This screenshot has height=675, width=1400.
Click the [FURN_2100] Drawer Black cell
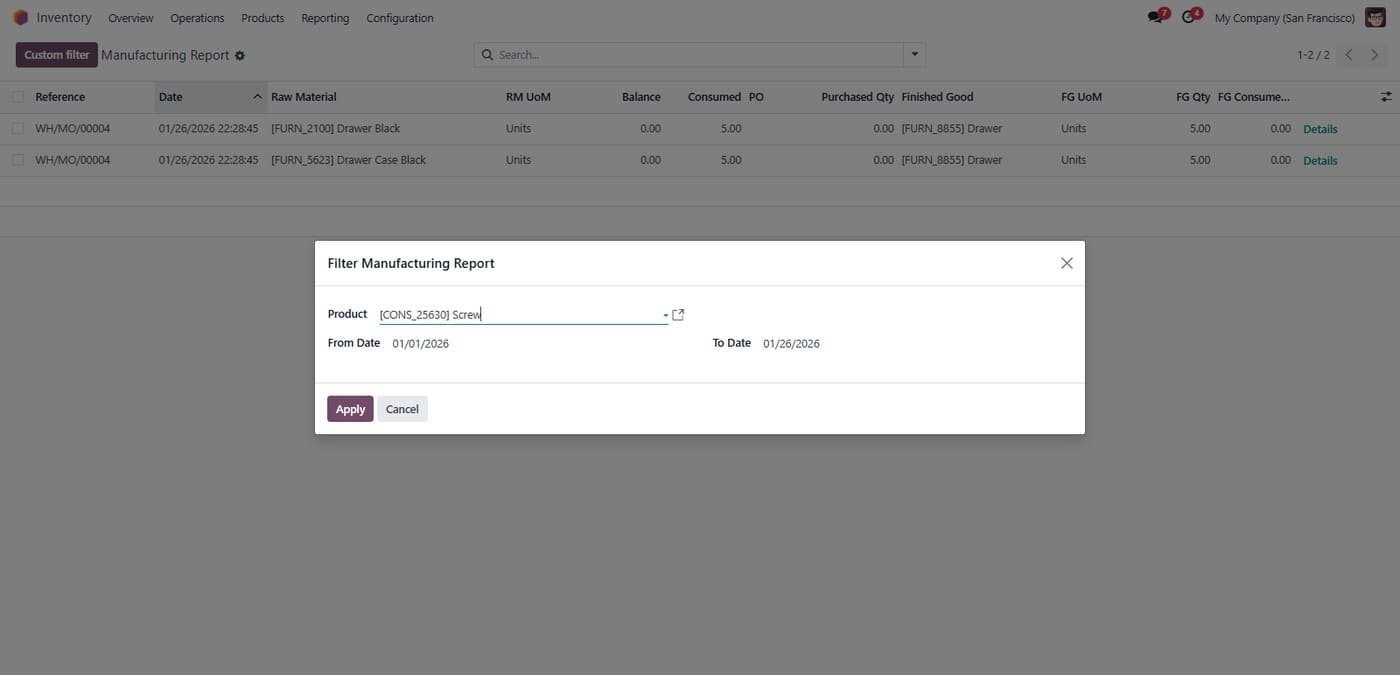(x=336, y=129)
